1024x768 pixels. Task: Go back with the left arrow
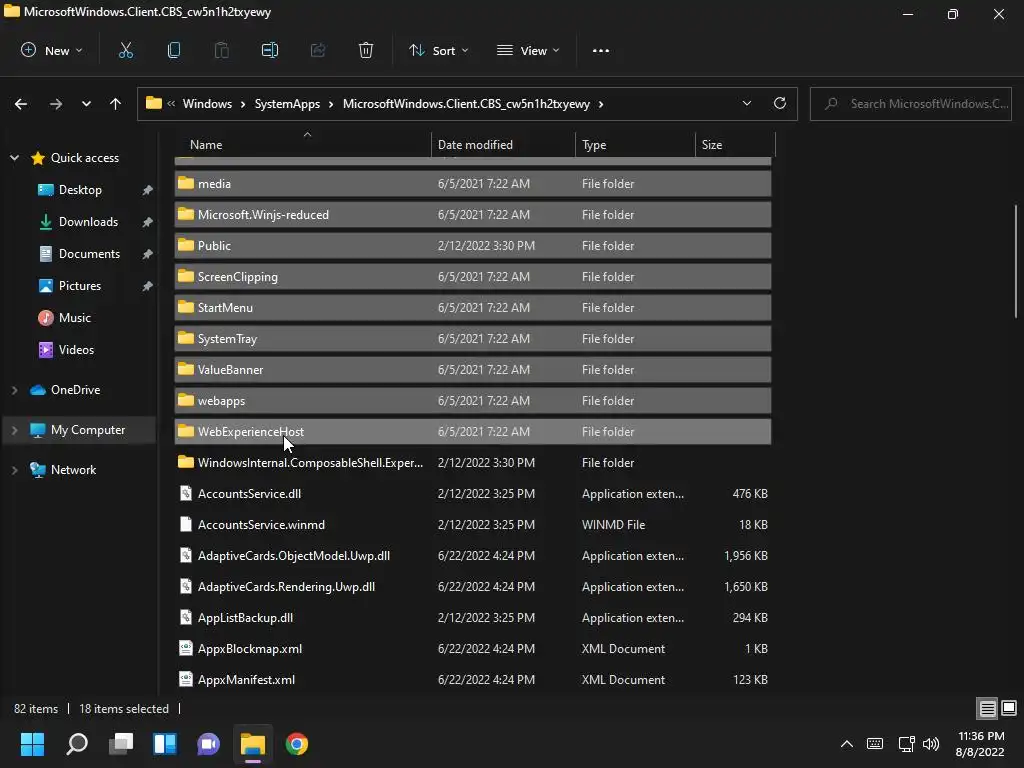tap(21, 104)
